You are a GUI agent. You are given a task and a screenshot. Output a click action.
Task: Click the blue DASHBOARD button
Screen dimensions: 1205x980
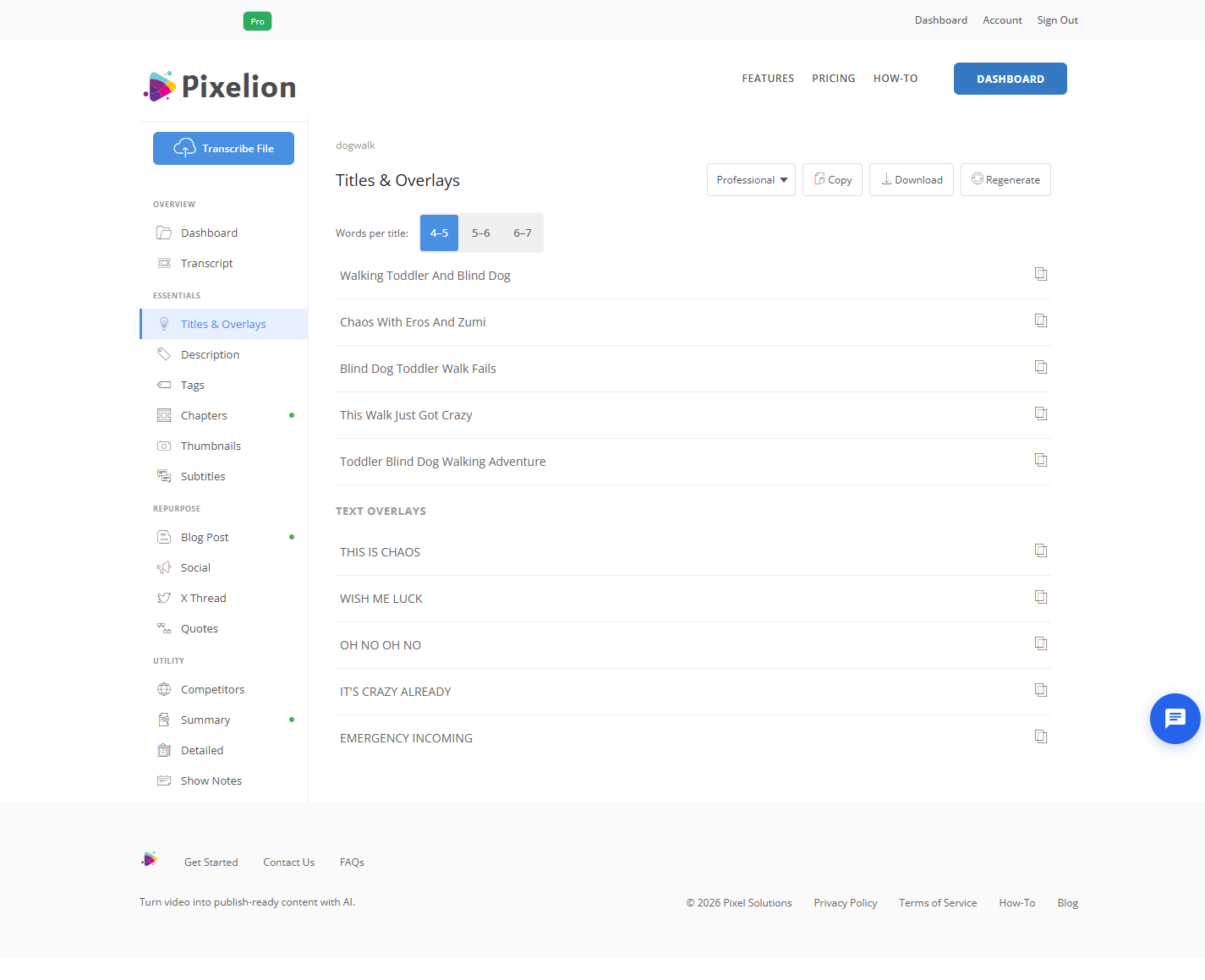1011,79
